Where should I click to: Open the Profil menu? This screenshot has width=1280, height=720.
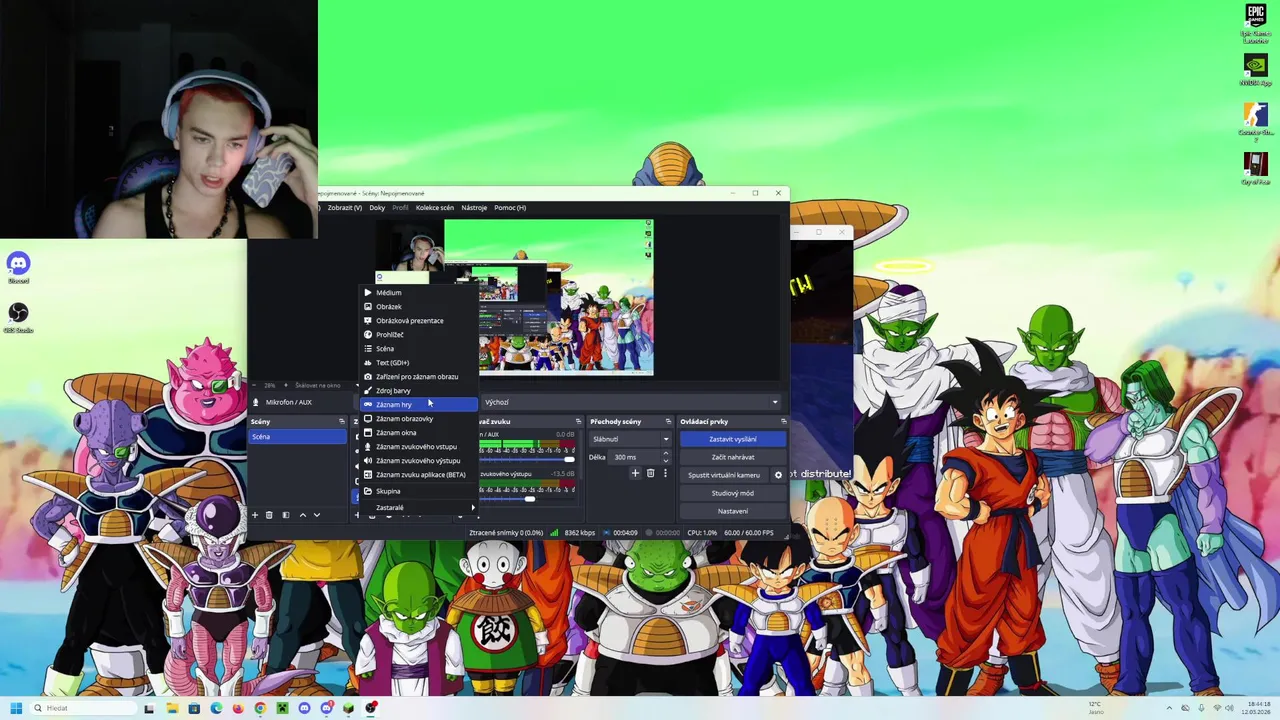coord(400,208)
